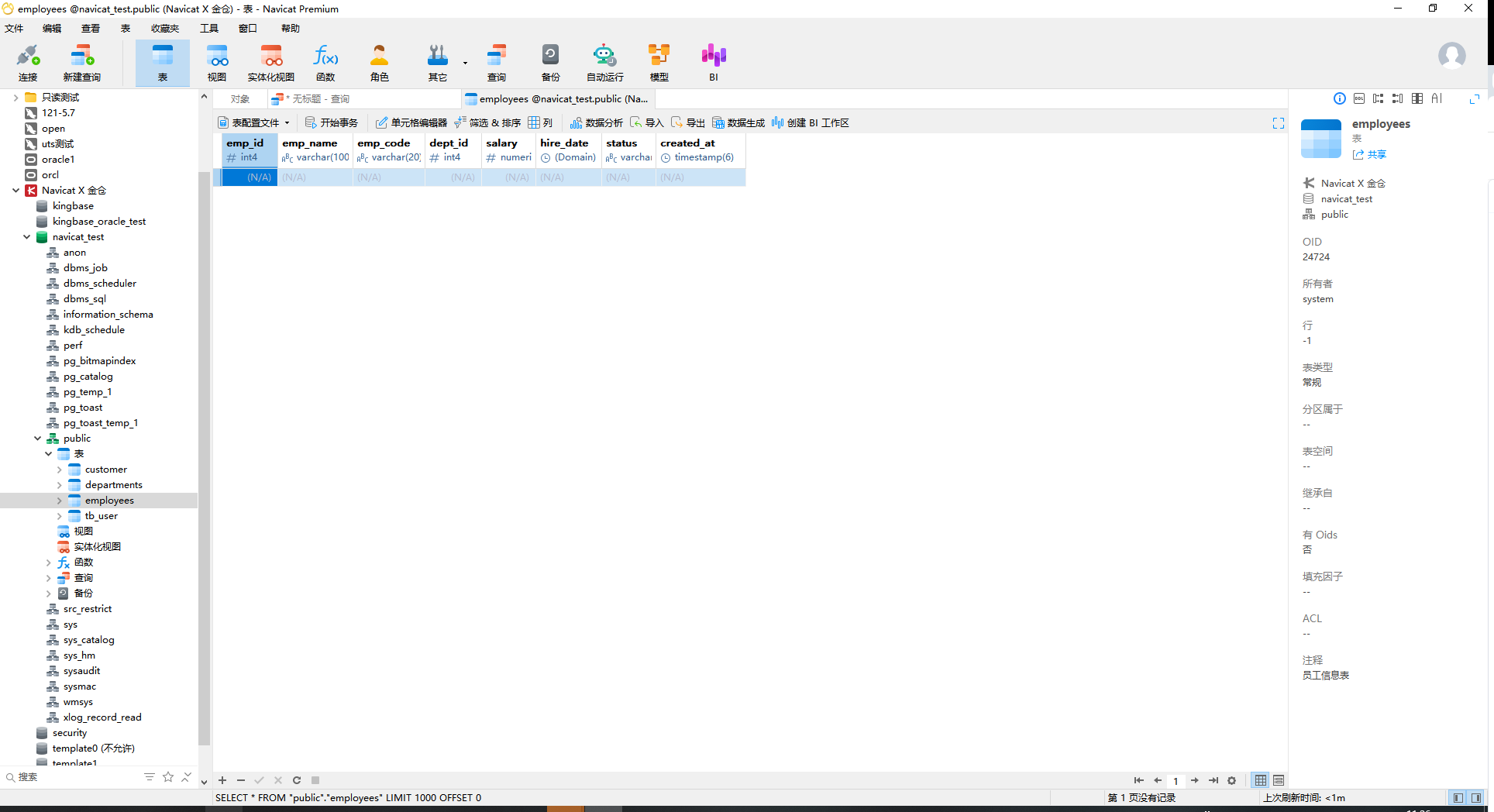This screenshot has height=812, width=1494.
Task: Collapse the navicat_test database
Action: [26, 237]
